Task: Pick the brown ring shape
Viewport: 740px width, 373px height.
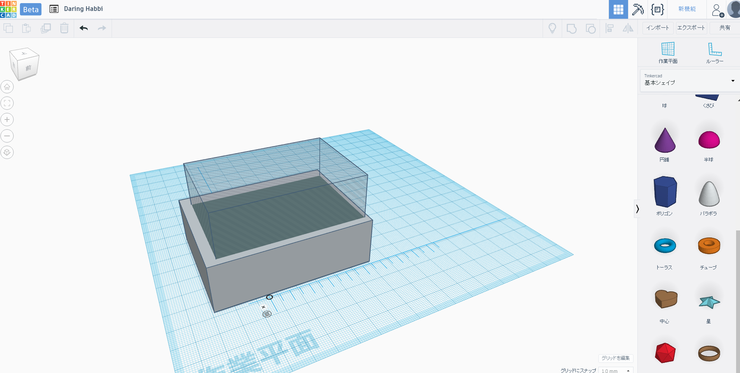Action: pyautogui.click(x=709, y=353)
